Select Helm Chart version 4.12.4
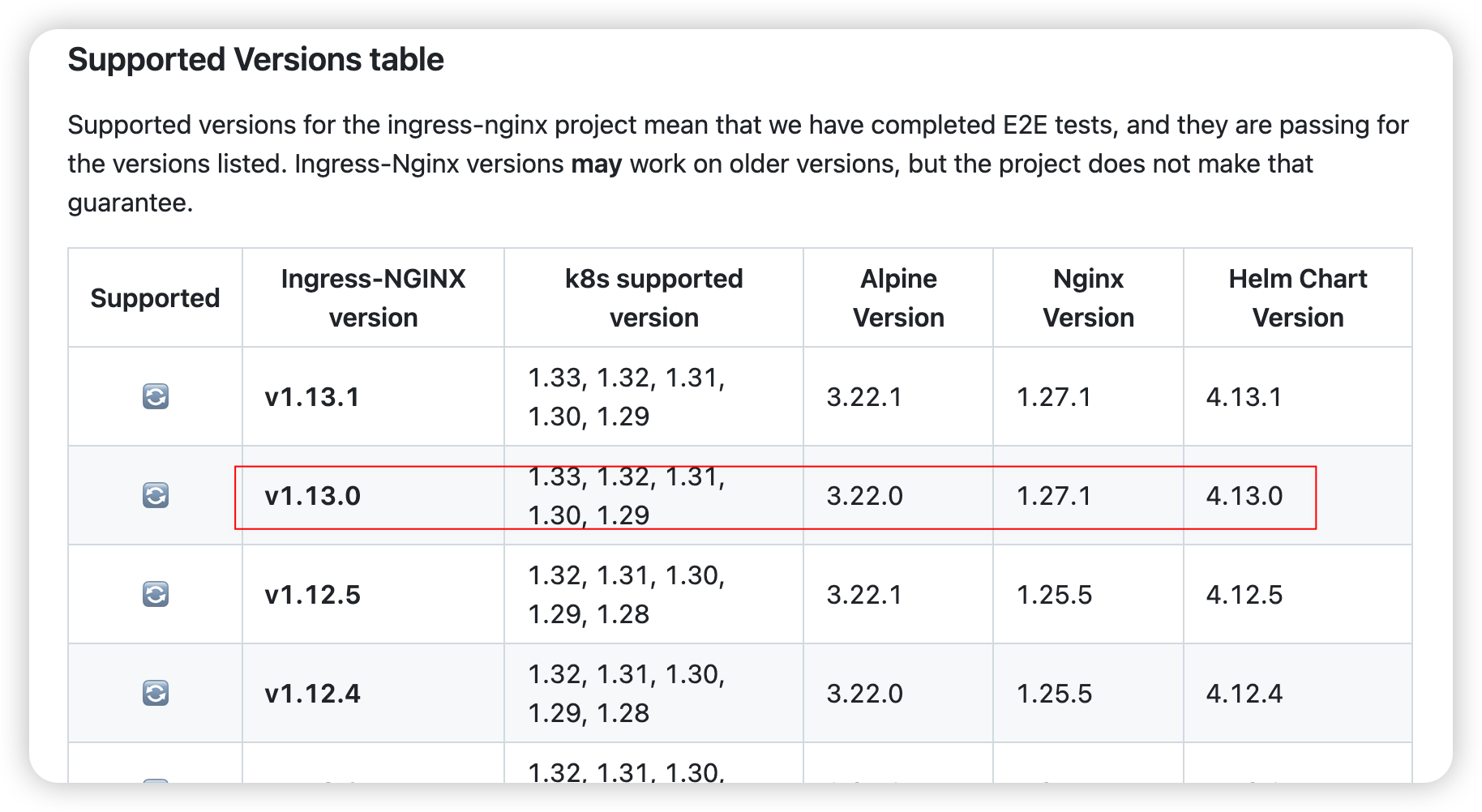The width and height of the screenshot is (1482, 812). click(1244, 694)
